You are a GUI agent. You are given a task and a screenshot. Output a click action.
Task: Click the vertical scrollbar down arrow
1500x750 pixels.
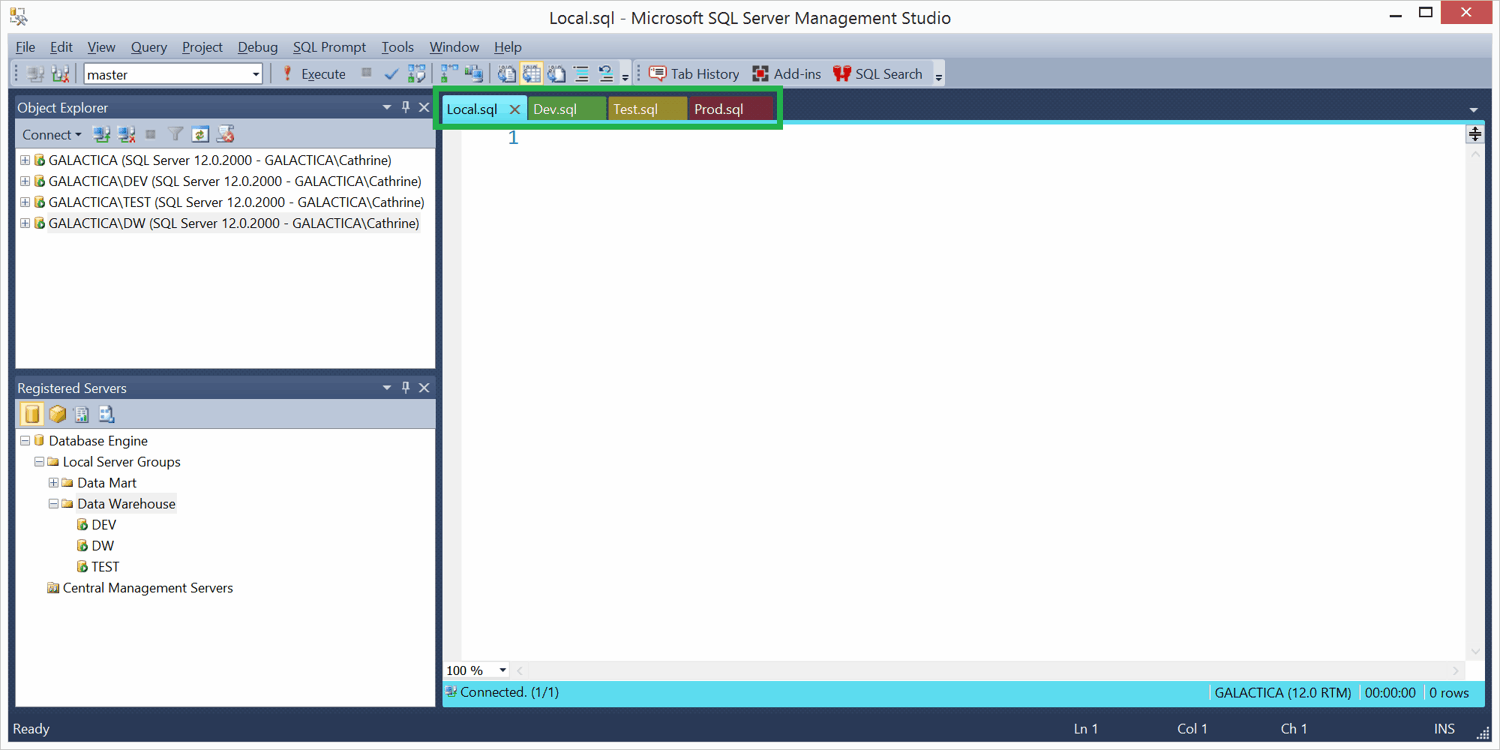coord(1475,652)
